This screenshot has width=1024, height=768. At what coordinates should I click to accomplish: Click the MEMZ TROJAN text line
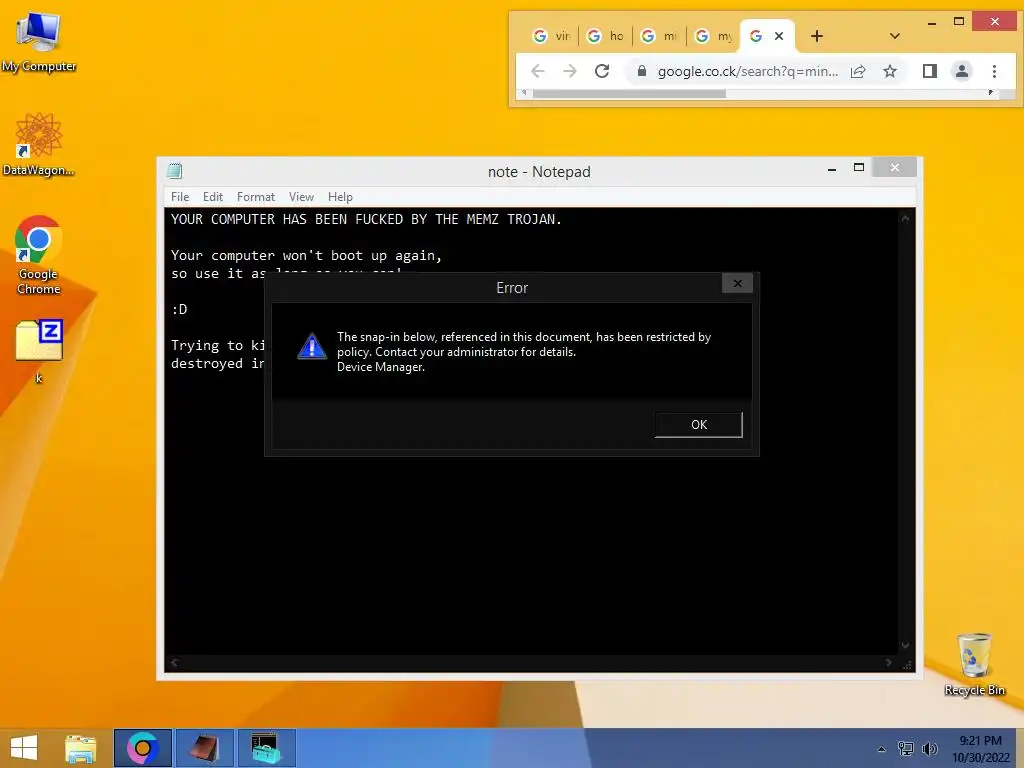(366, 219)
